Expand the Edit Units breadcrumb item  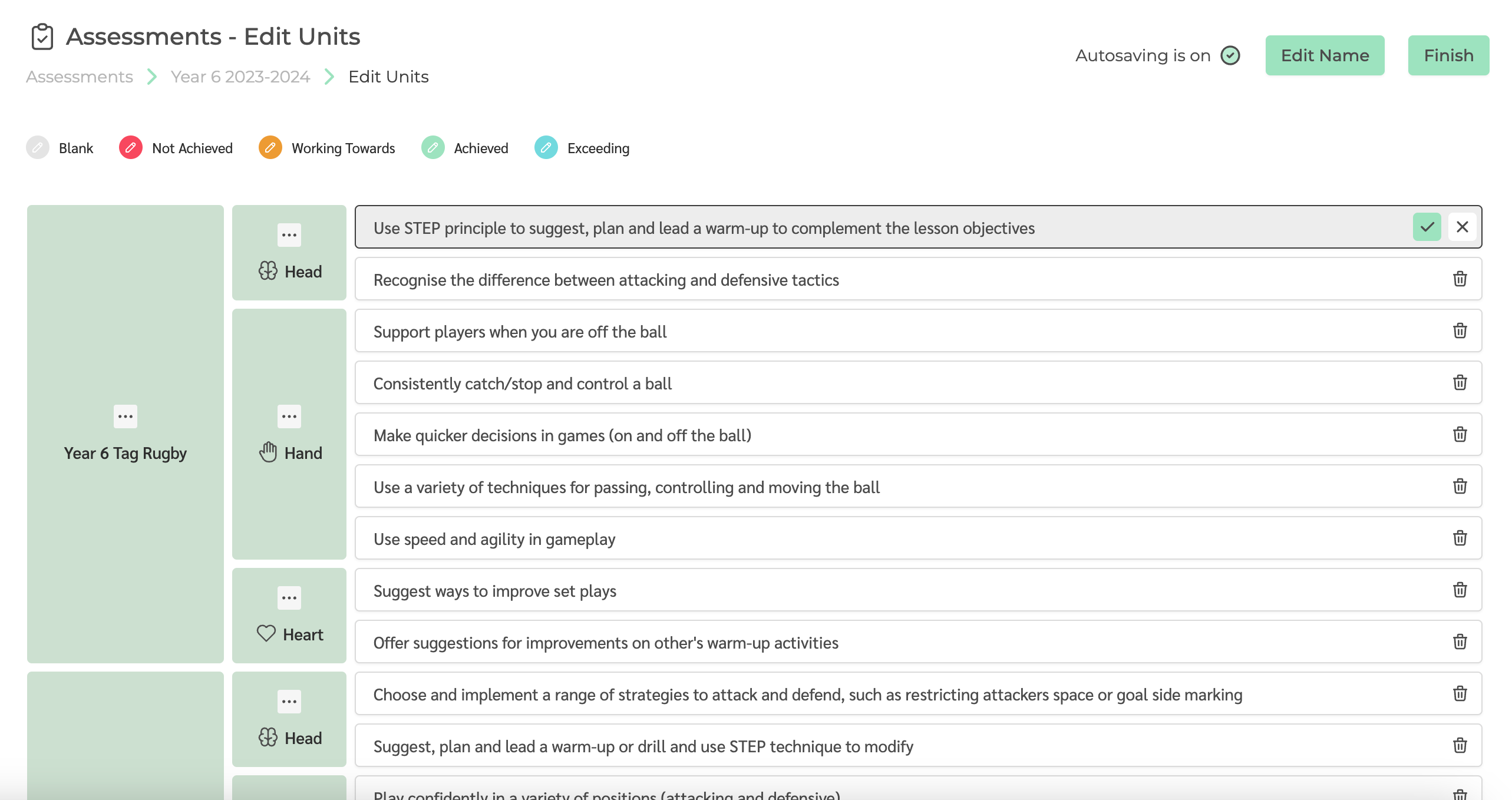(389, 77)
